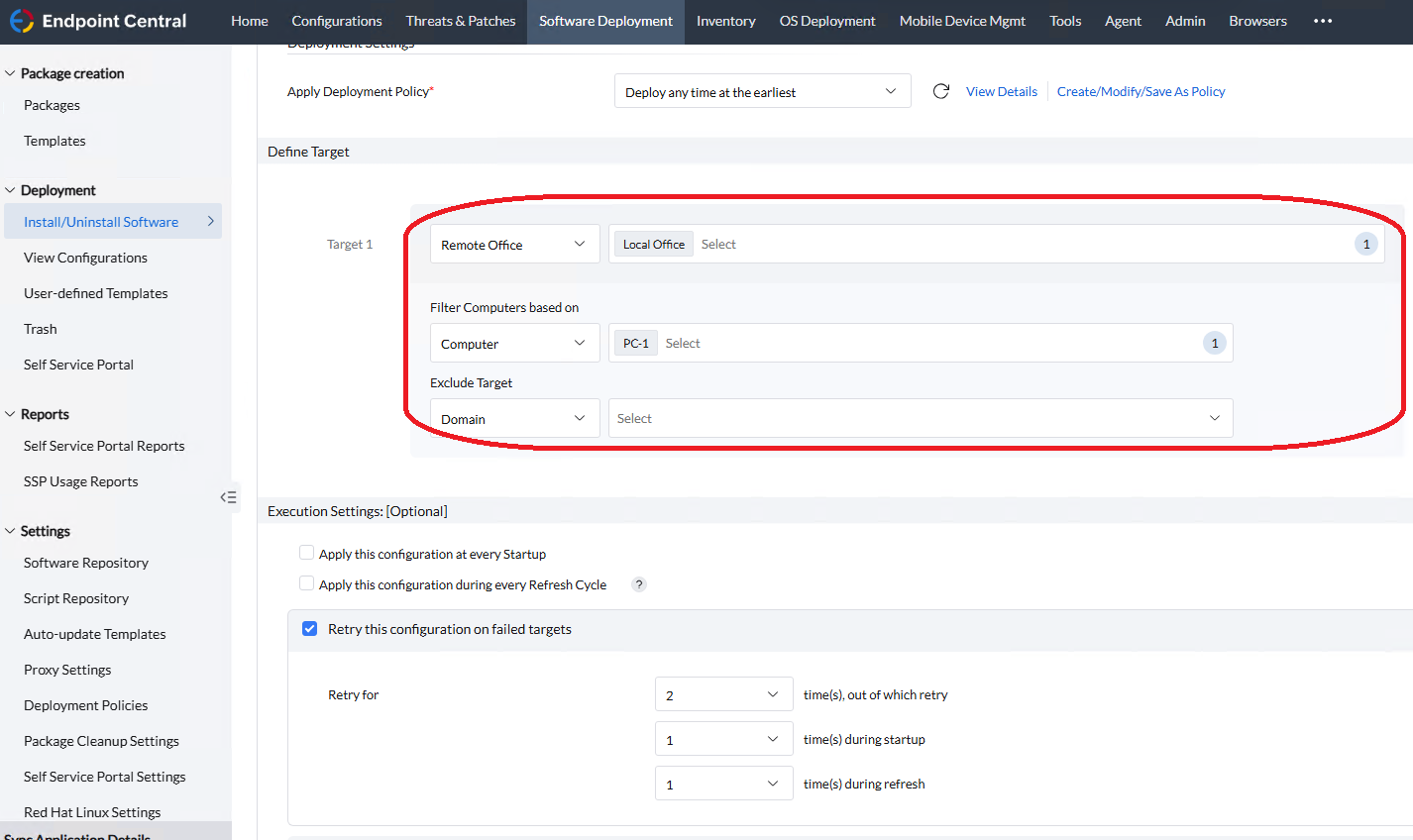Open the more options ellipsis menu
This screenshot has height=840, width=1413.
coord(1323,21)
